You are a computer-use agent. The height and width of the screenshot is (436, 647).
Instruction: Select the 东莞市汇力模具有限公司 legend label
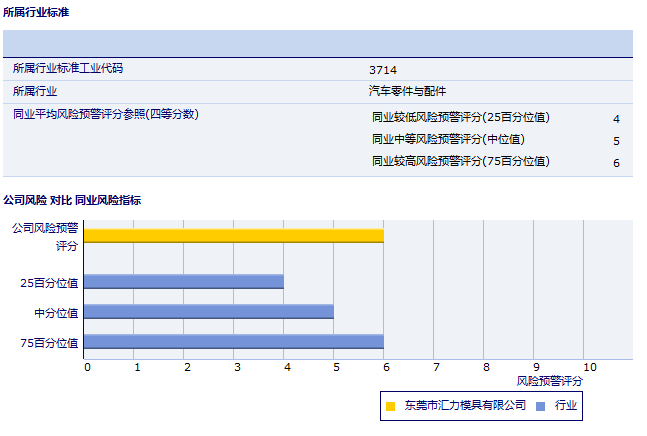point(464,405)
